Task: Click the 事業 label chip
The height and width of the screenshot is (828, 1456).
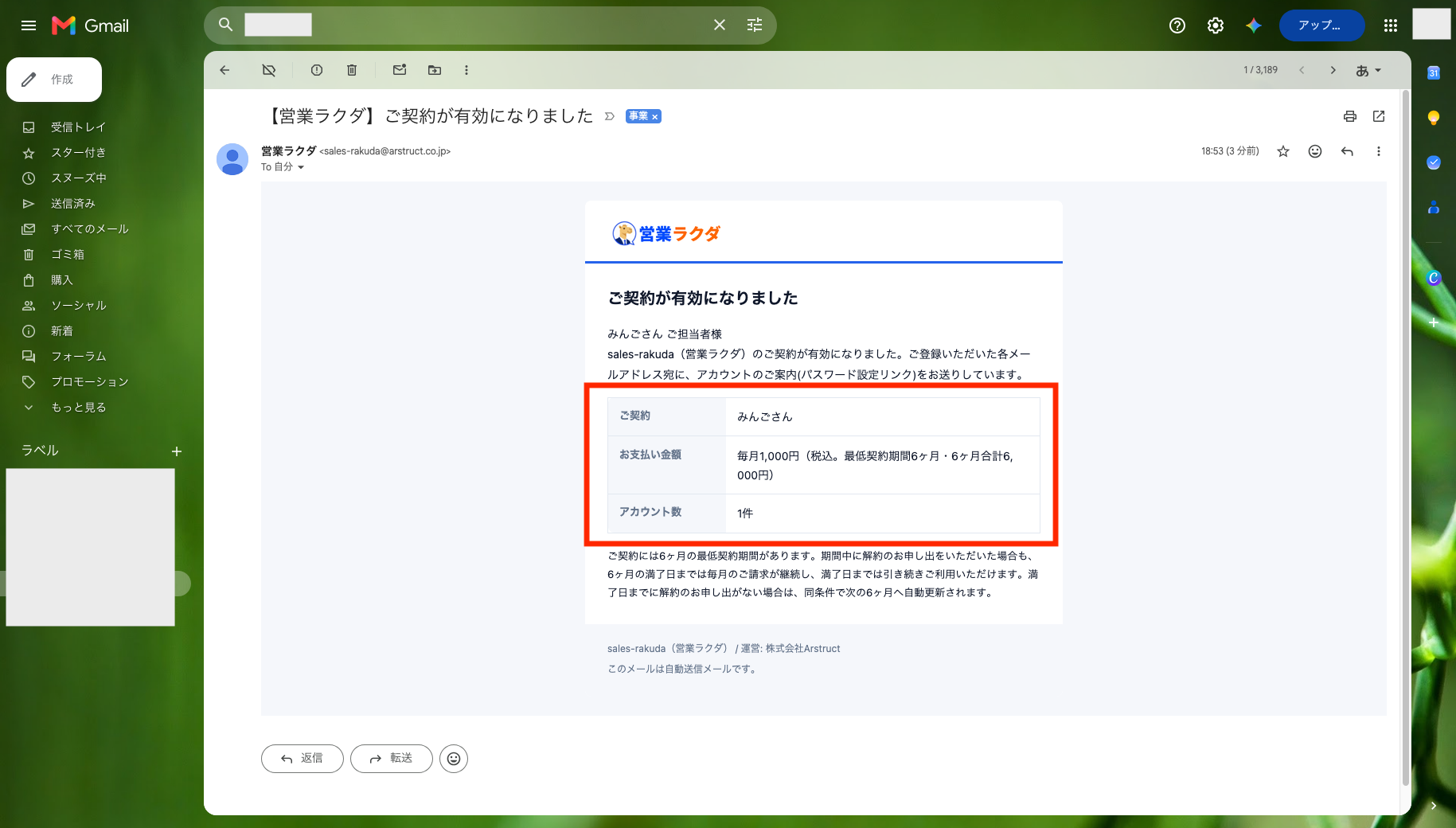Action: 638,116
